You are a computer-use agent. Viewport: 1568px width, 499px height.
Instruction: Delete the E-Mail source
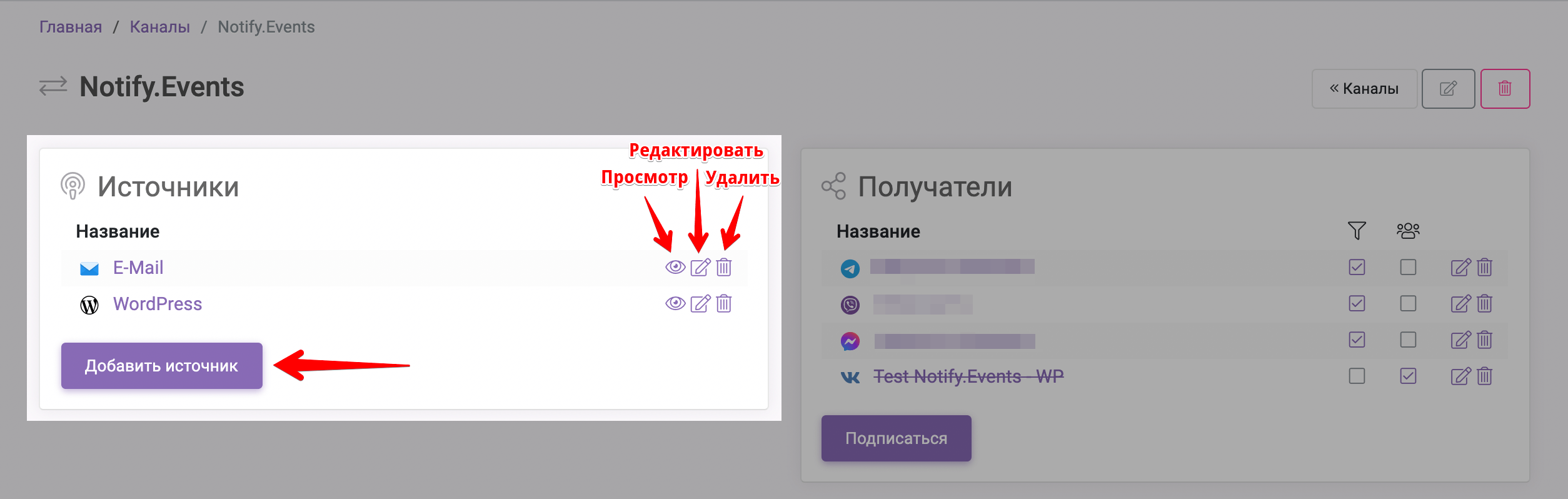click(724, 268)
